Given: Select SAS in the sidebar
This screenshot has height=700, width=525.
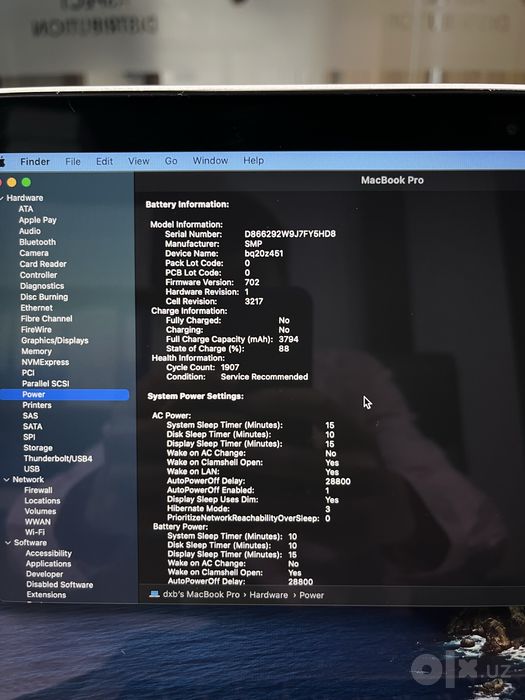Looking at the screenshot, I should point(30,416).
